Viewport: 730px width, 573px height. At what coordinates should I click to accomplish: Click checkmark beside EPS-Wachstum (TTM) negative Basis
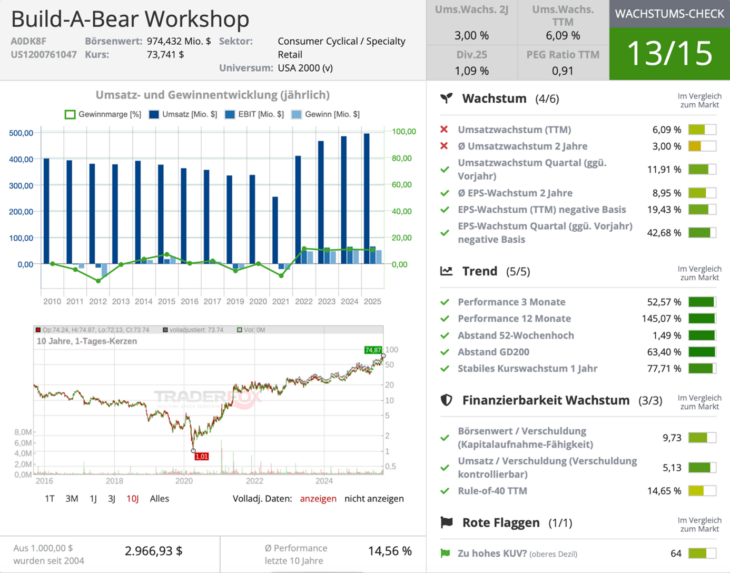(x=445, y=209)
